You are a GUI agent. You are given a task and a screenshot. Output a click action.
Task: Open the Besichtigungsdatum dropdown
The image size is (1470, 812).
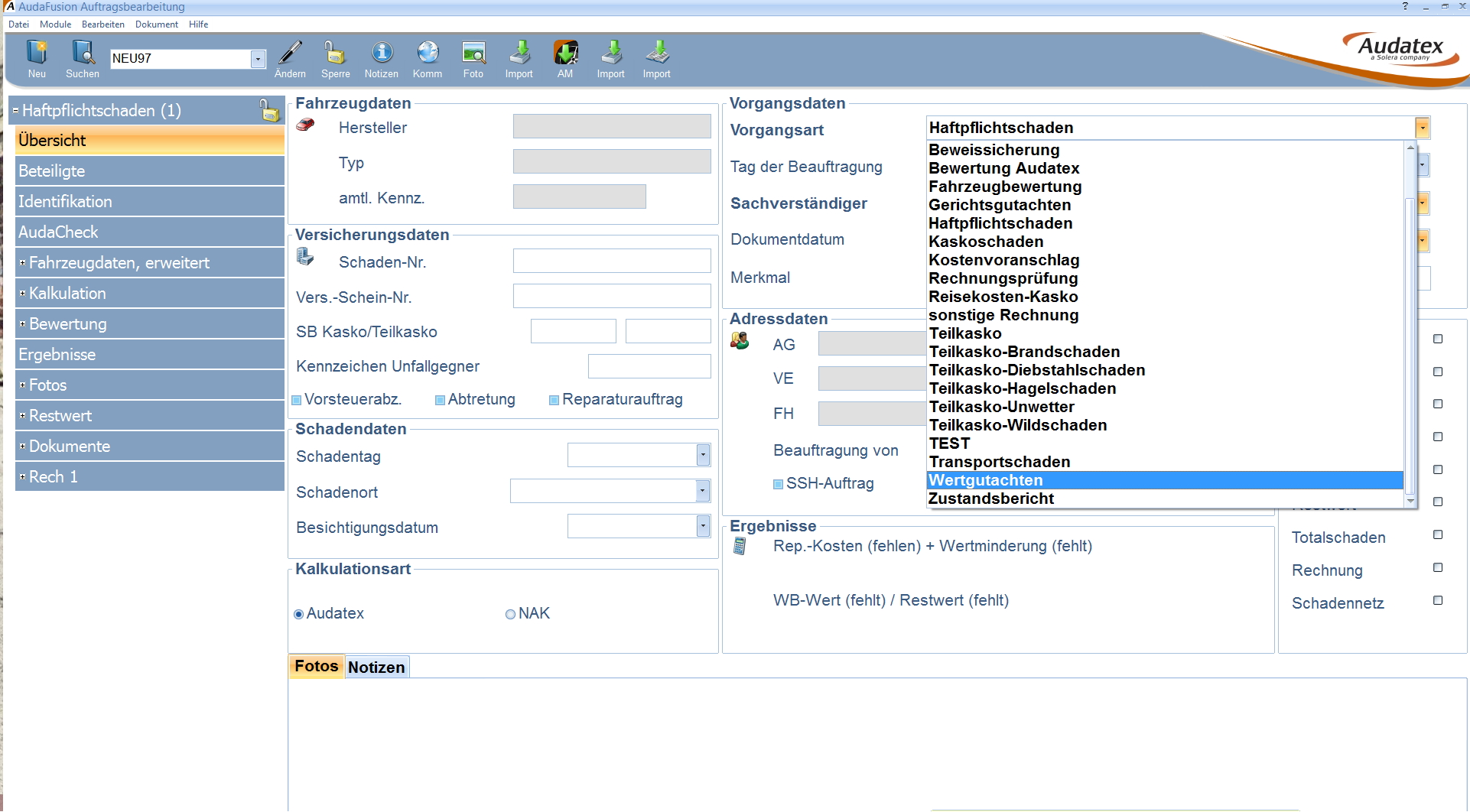click(703, 525)
